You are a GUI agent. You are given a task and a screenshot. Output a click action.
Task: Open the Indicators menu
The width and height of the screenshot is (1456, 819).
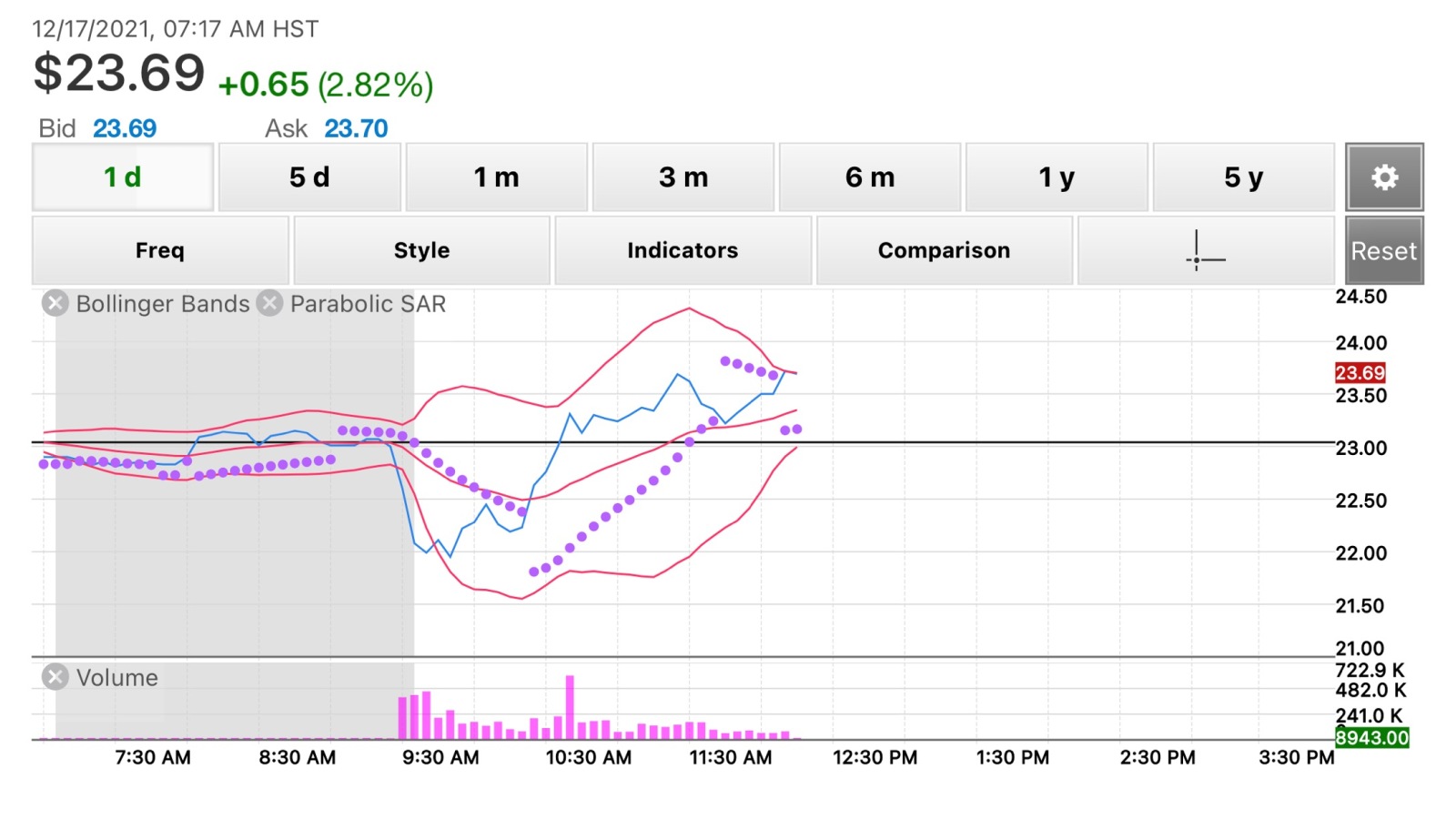(x=683, y=250)
